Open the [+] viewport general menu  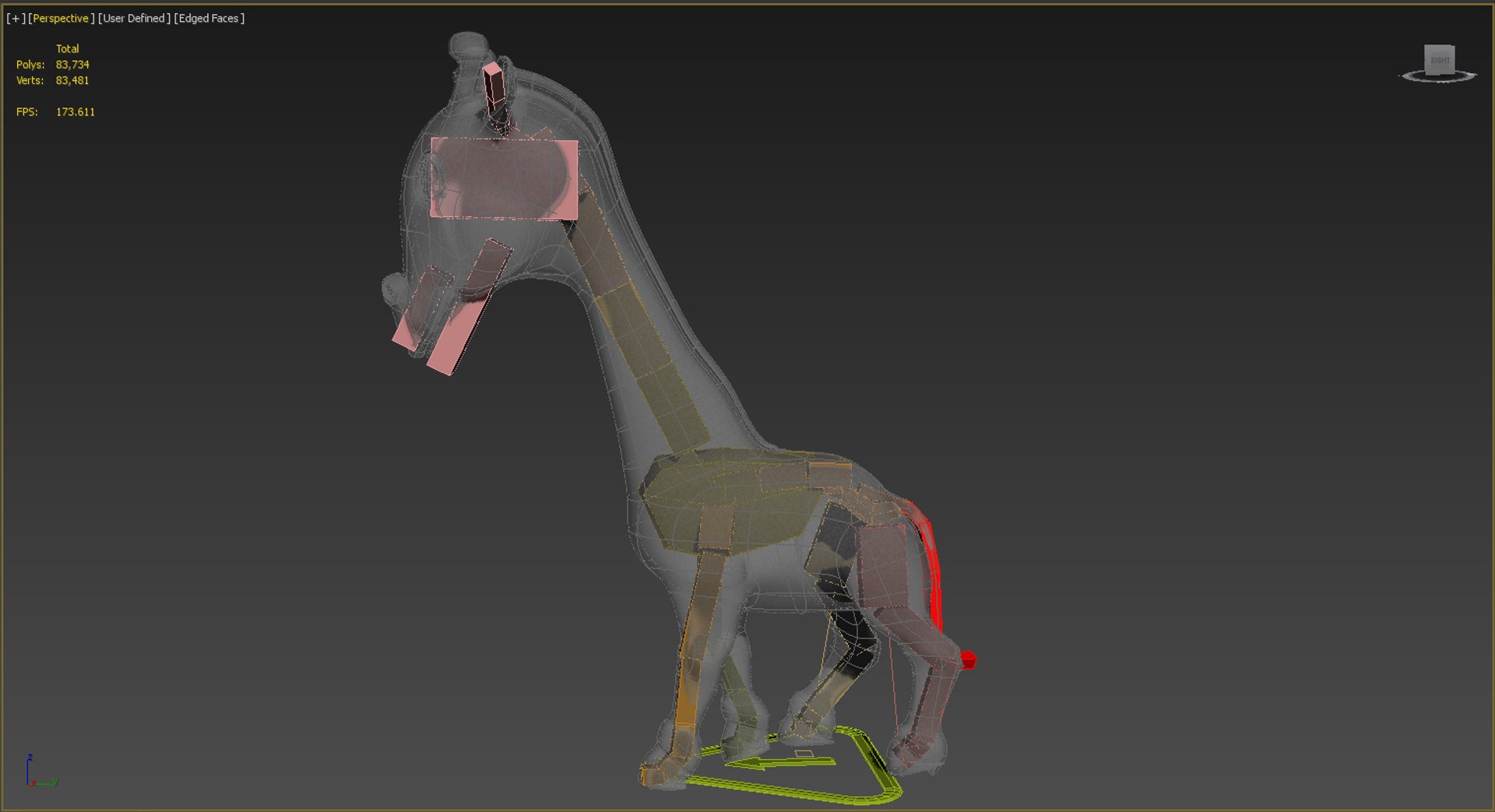point(16,18)
